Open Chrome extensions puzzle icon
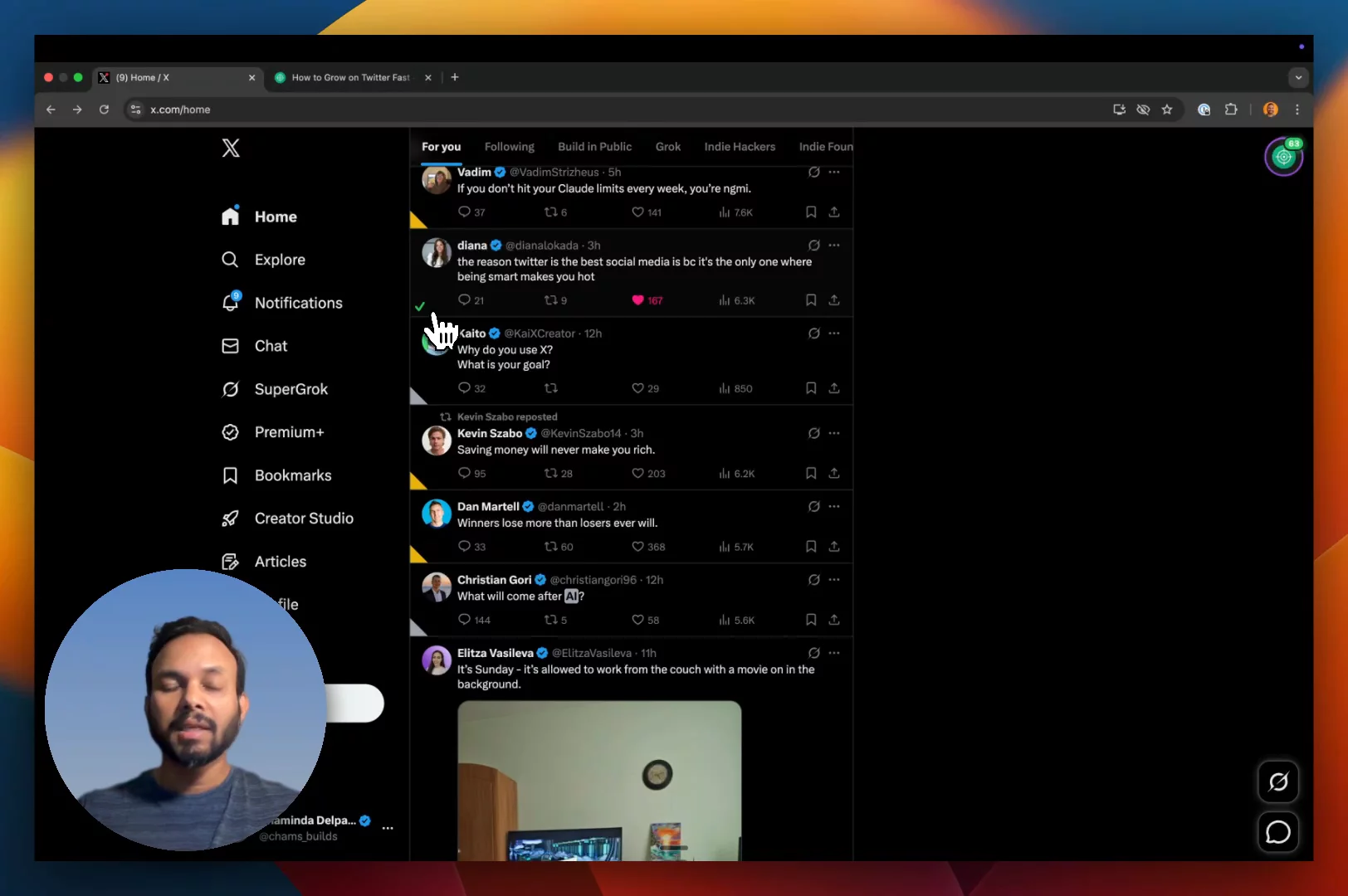Viewport: 1348px width, 896px height. tap(1231, 110)
